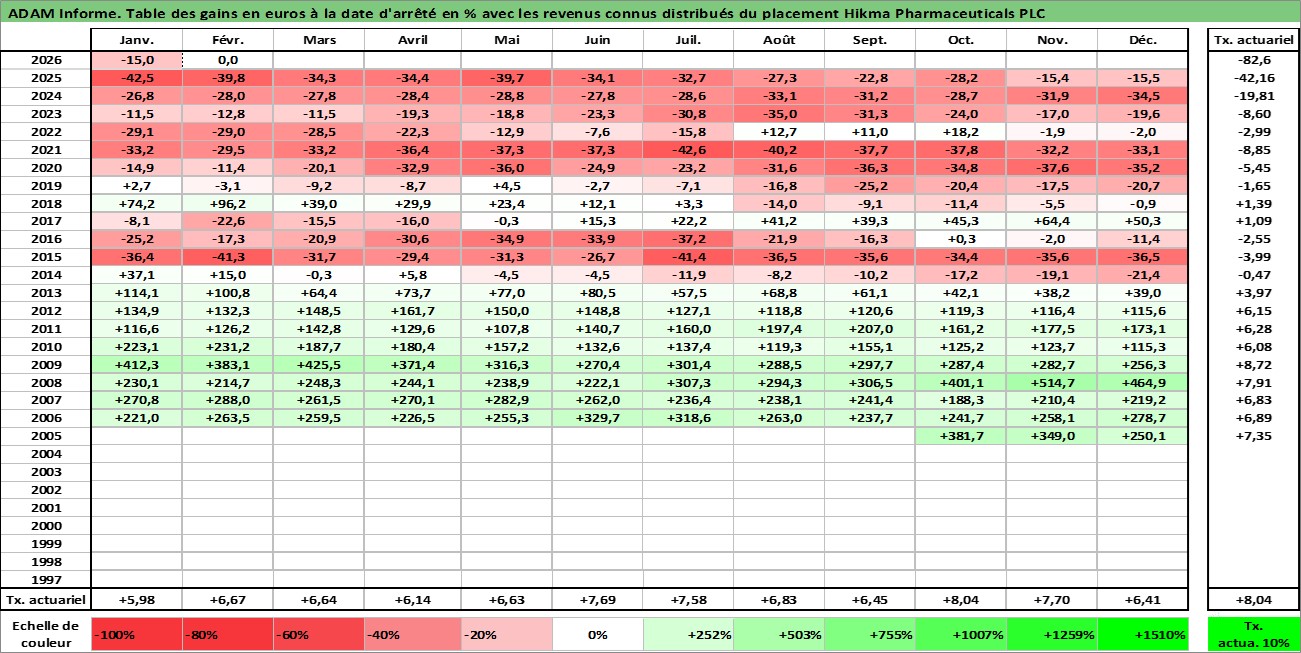This screenshot has height=653, width=1301.
Task: Click the 2026 year row label
Action: coord(45,60)
